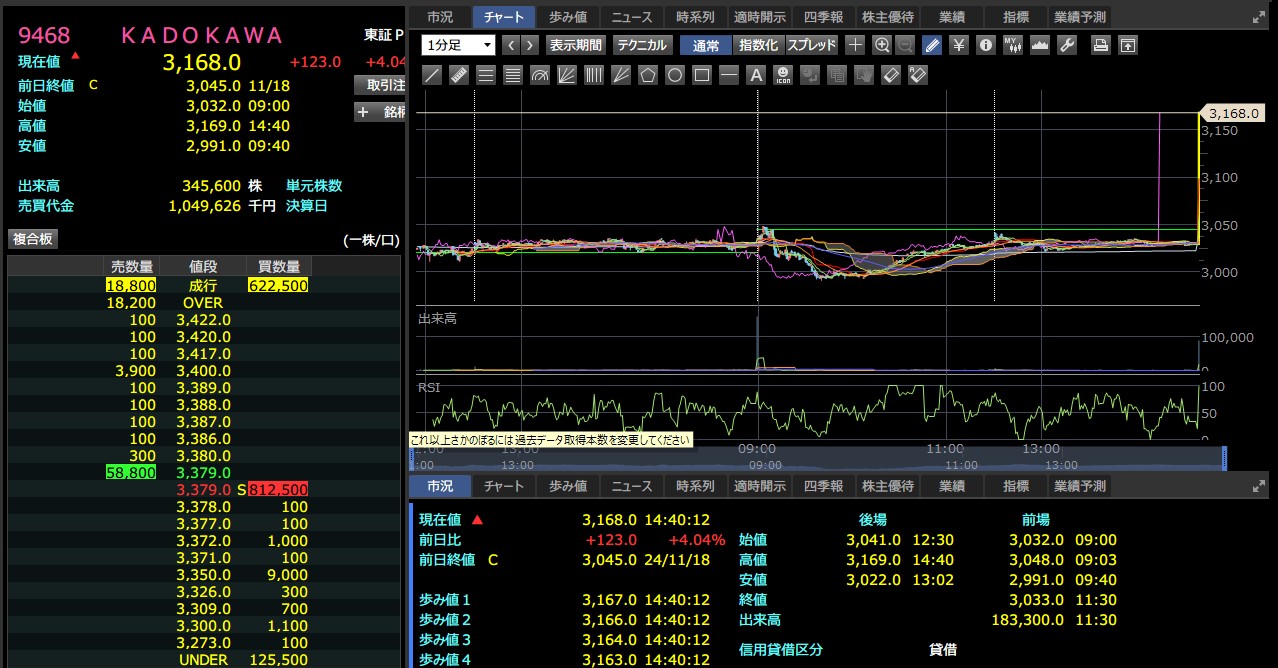1278x668 pixels.
Task: Open the chart info icon
Action: [x=986, y=45]
